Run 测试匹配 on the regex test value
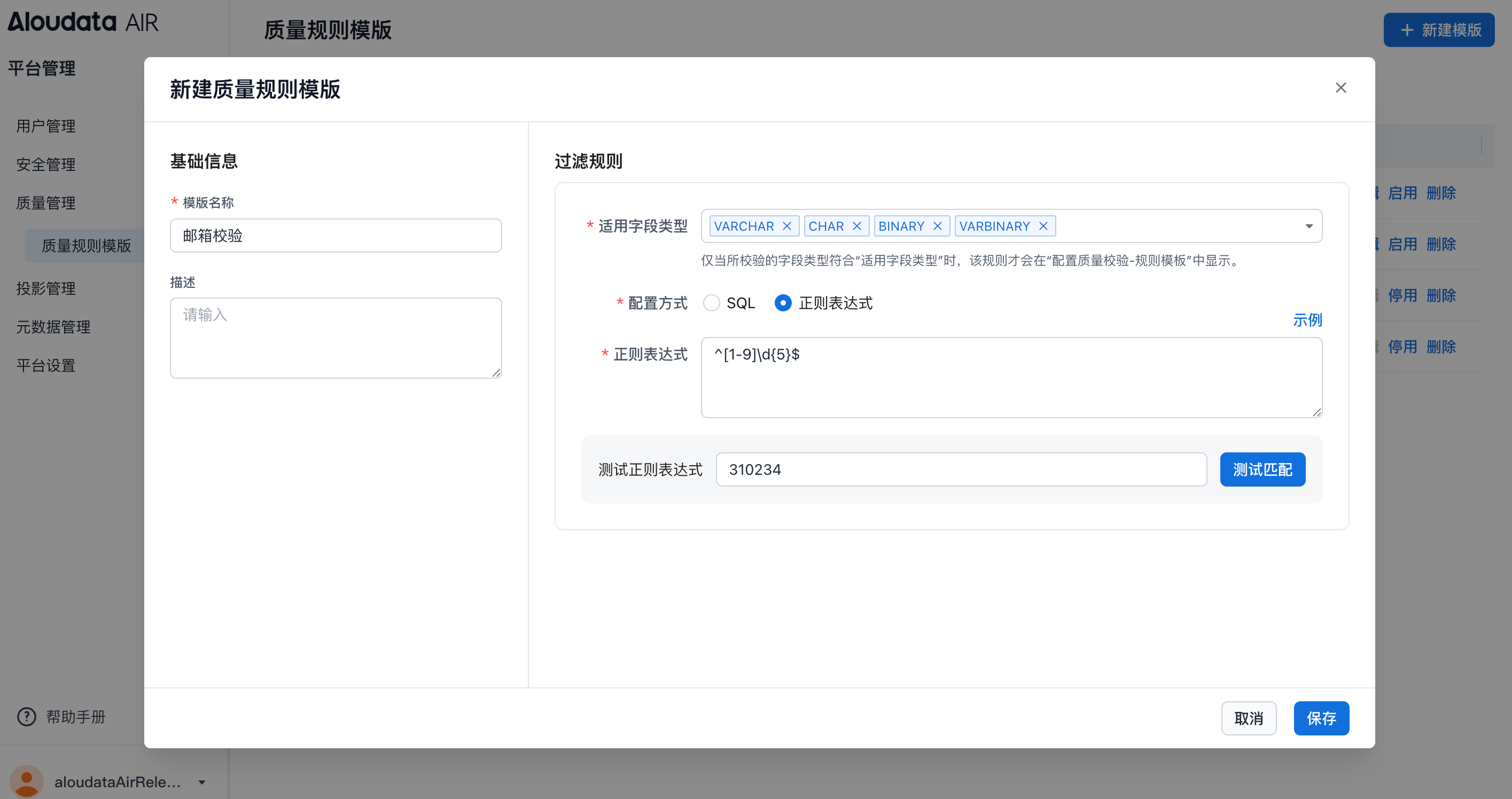This screenshot has width=1512, height=799. (1262, 469)
